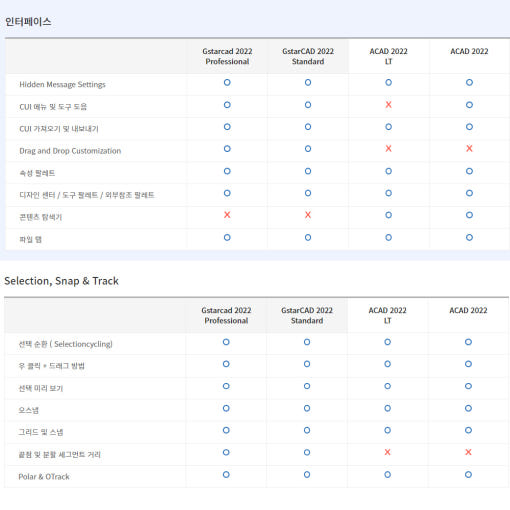Click the 콘텐츠 탐색기 row label
Screen dimensions: 510x510
tap(40, 217)
